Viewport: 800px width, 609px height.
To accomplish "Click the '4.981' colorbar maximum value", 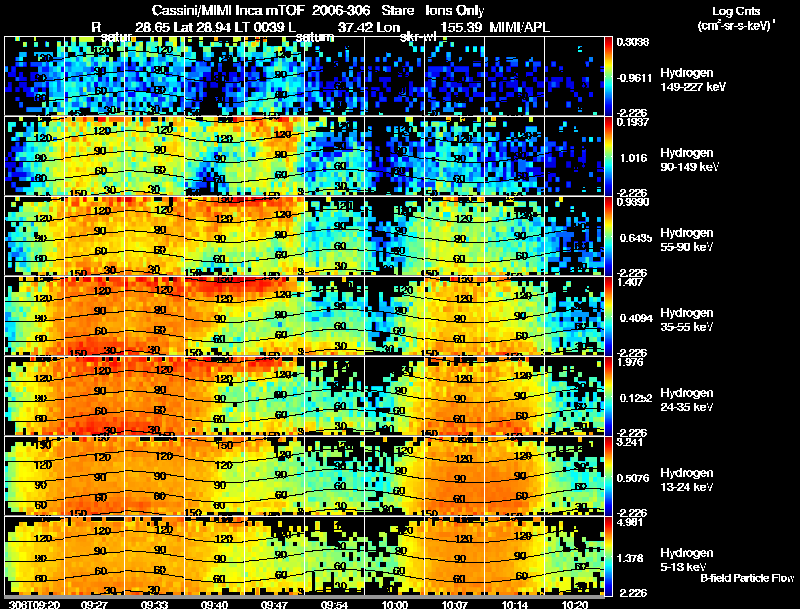I will click(630, 522).
